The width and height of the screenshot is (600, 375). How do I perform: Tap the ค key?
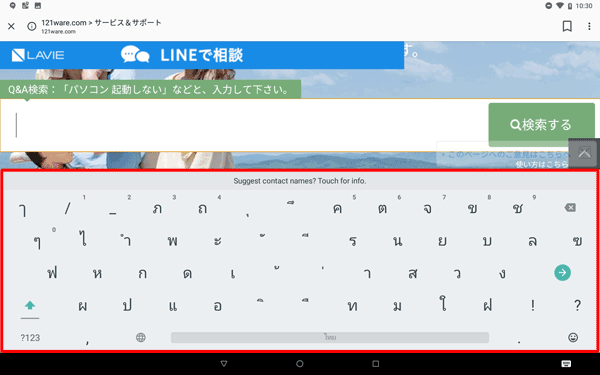tap(337, 208)
